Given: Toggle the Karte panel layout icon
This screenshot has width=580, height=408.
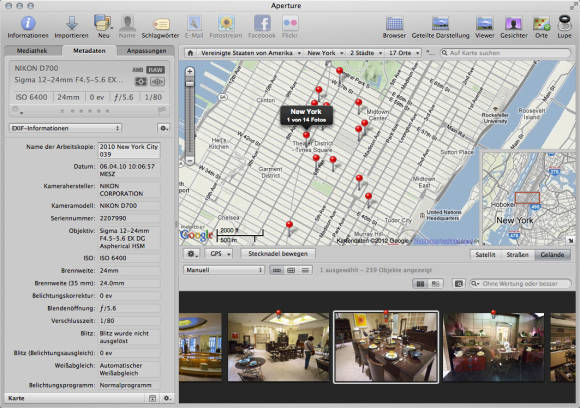Looking at the screenshot, I should 152,398.
